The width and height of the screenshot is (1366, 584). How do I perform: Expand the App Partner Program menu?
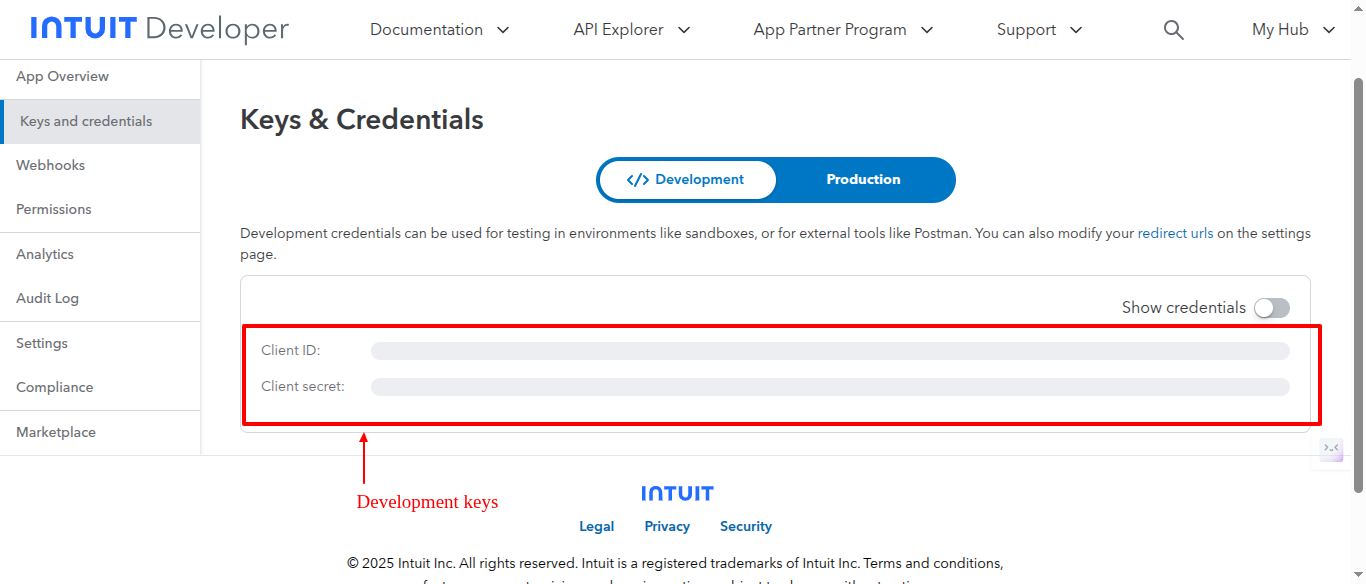coord(842,30)
